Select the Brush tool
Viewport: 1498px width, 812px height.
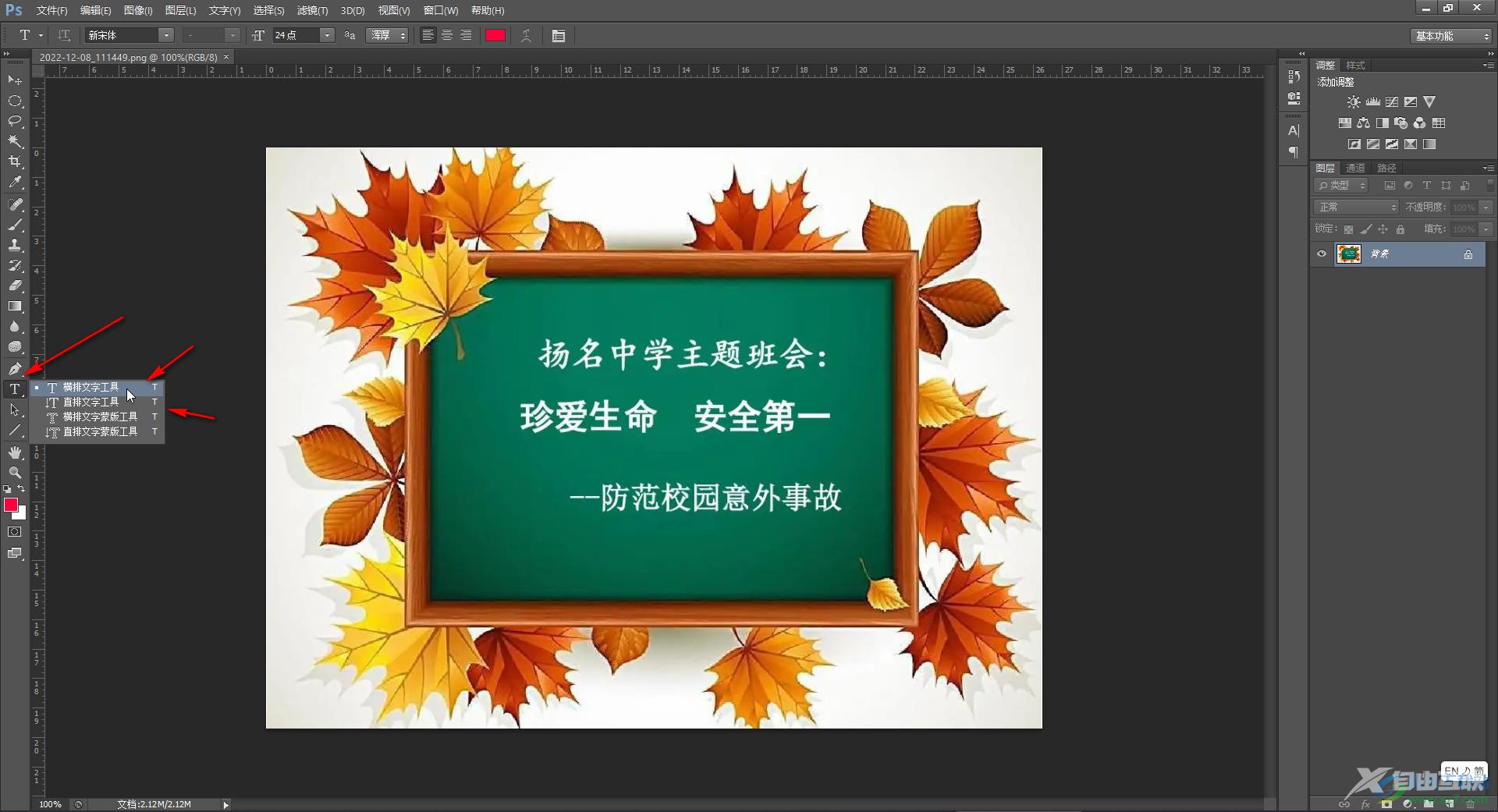click(x=15, y=225)
